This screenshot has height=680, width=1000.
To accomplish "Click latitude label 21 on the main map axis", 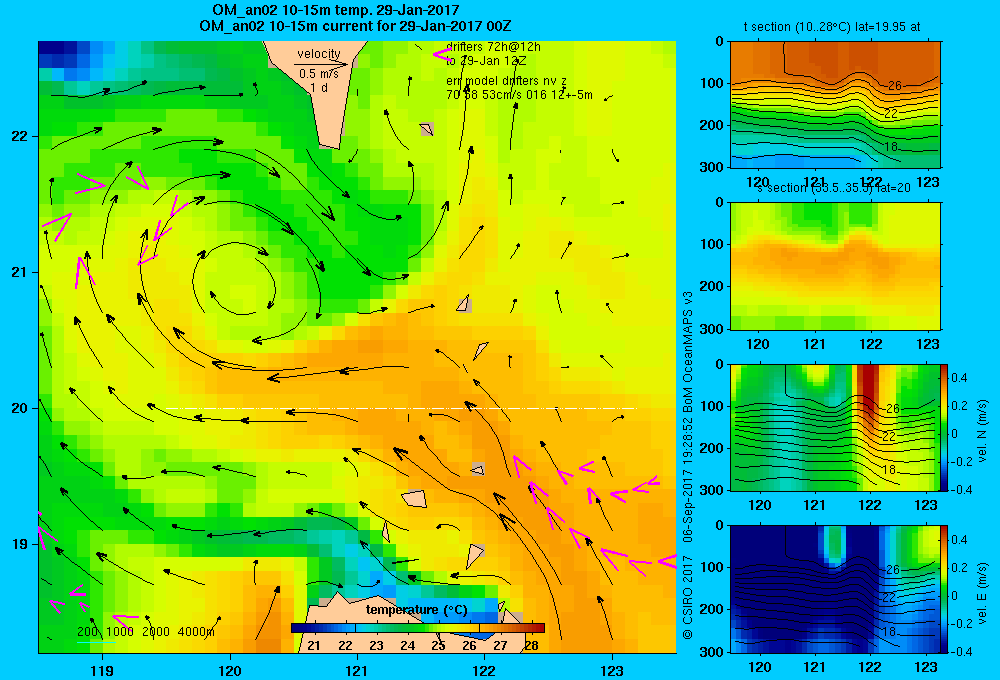I will click(x=20, y=272).
